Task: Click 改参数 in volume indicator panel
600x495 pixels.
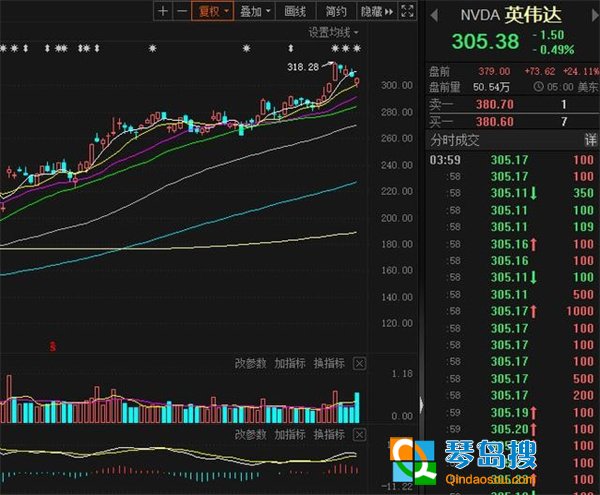Action: (250, 363)
